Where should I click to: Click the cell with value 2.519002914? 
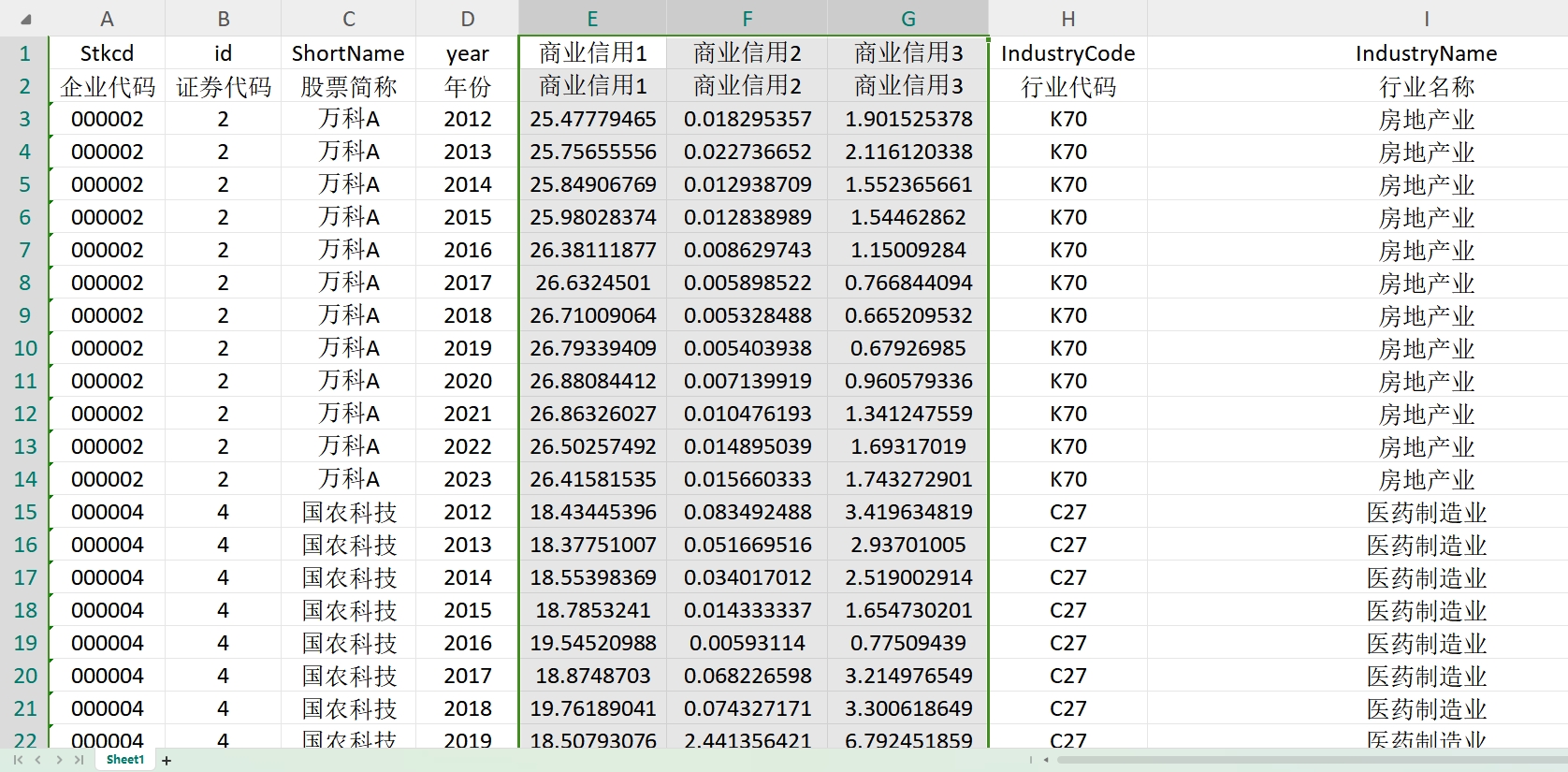(x=907, y=577)
